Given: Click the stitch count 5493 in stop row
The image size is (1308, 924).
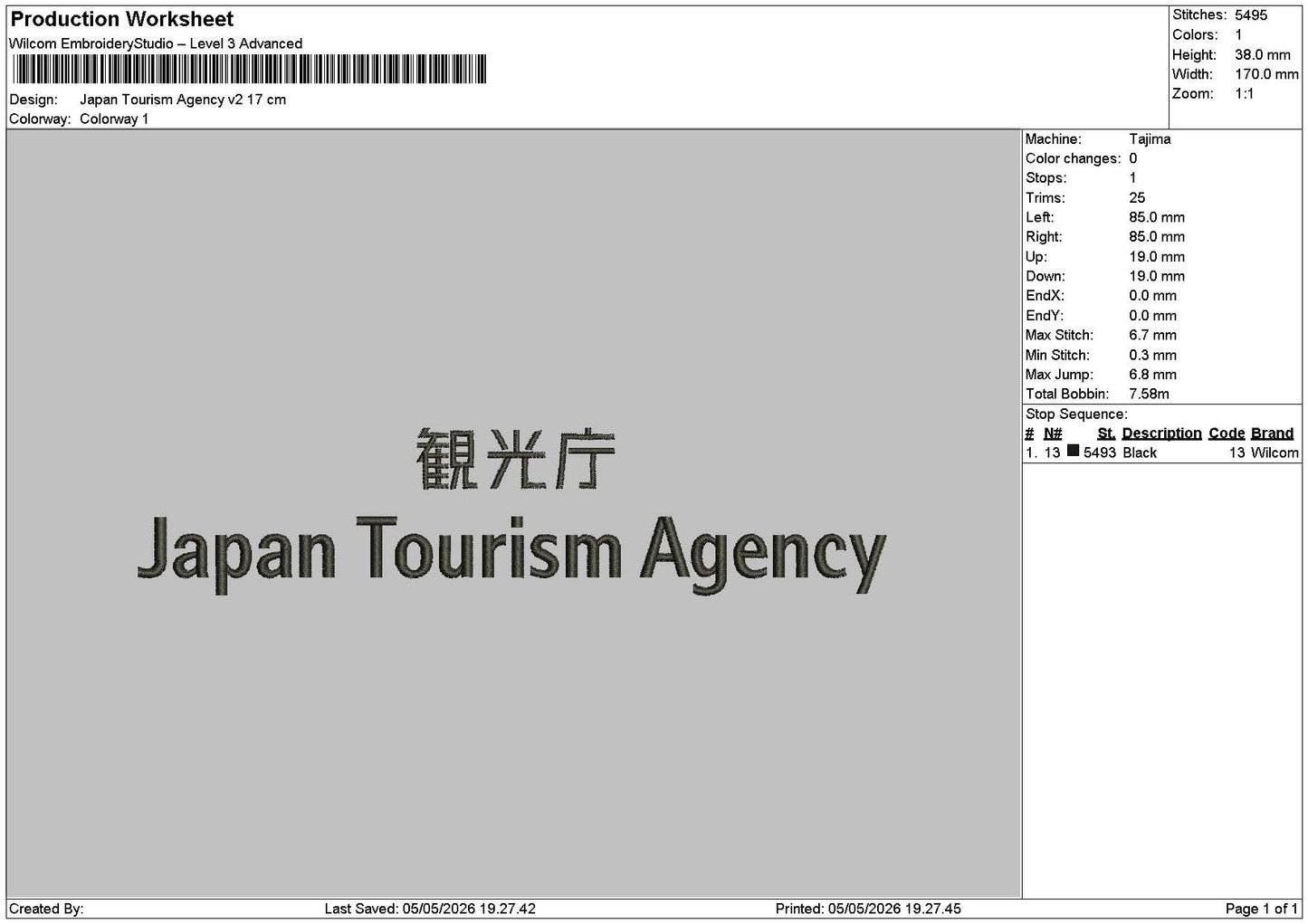Looking at the screenshot, I should click(x=1100, y=452).
